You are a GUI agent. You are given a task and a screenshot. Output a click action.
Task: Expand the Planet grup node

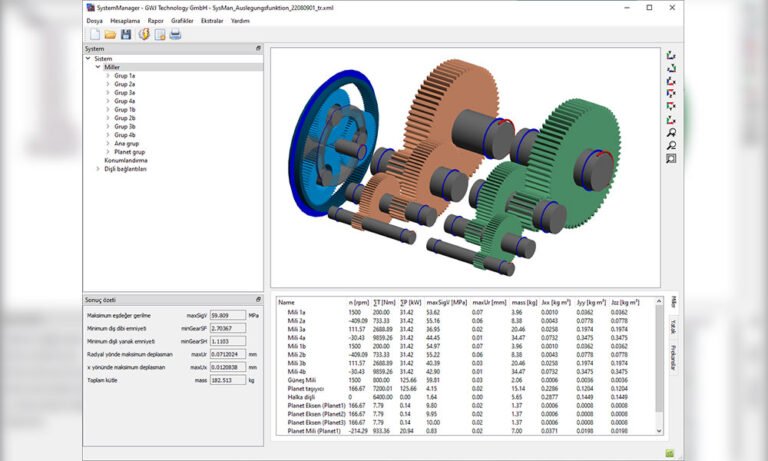coord(108,152)
